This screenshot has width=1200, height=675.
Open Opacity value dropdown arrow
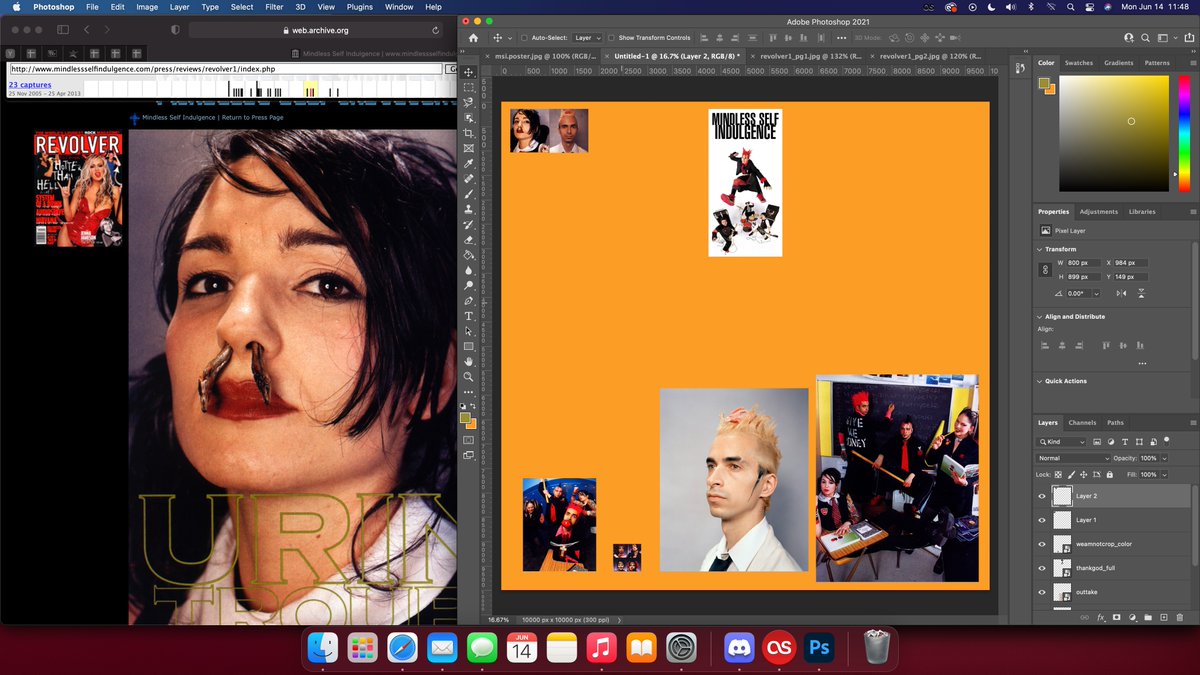pos(1166,458)
